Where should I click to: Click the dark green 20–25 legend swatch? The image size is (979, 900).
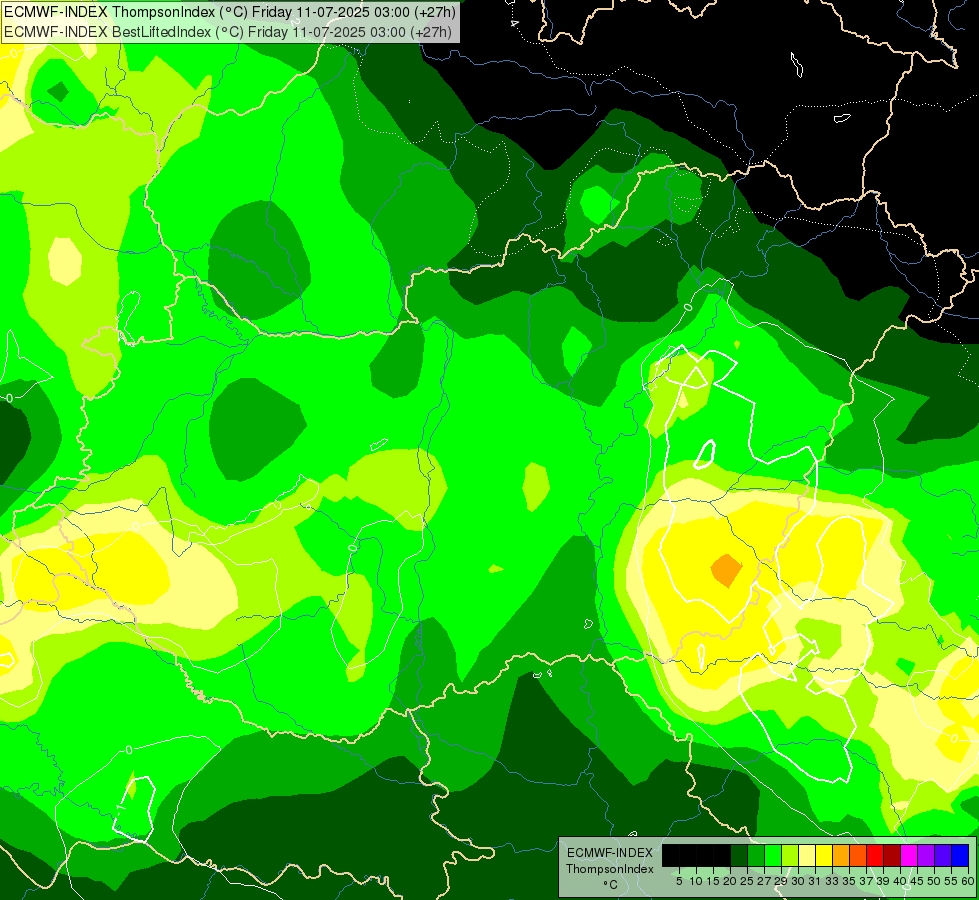pos(739,855)
